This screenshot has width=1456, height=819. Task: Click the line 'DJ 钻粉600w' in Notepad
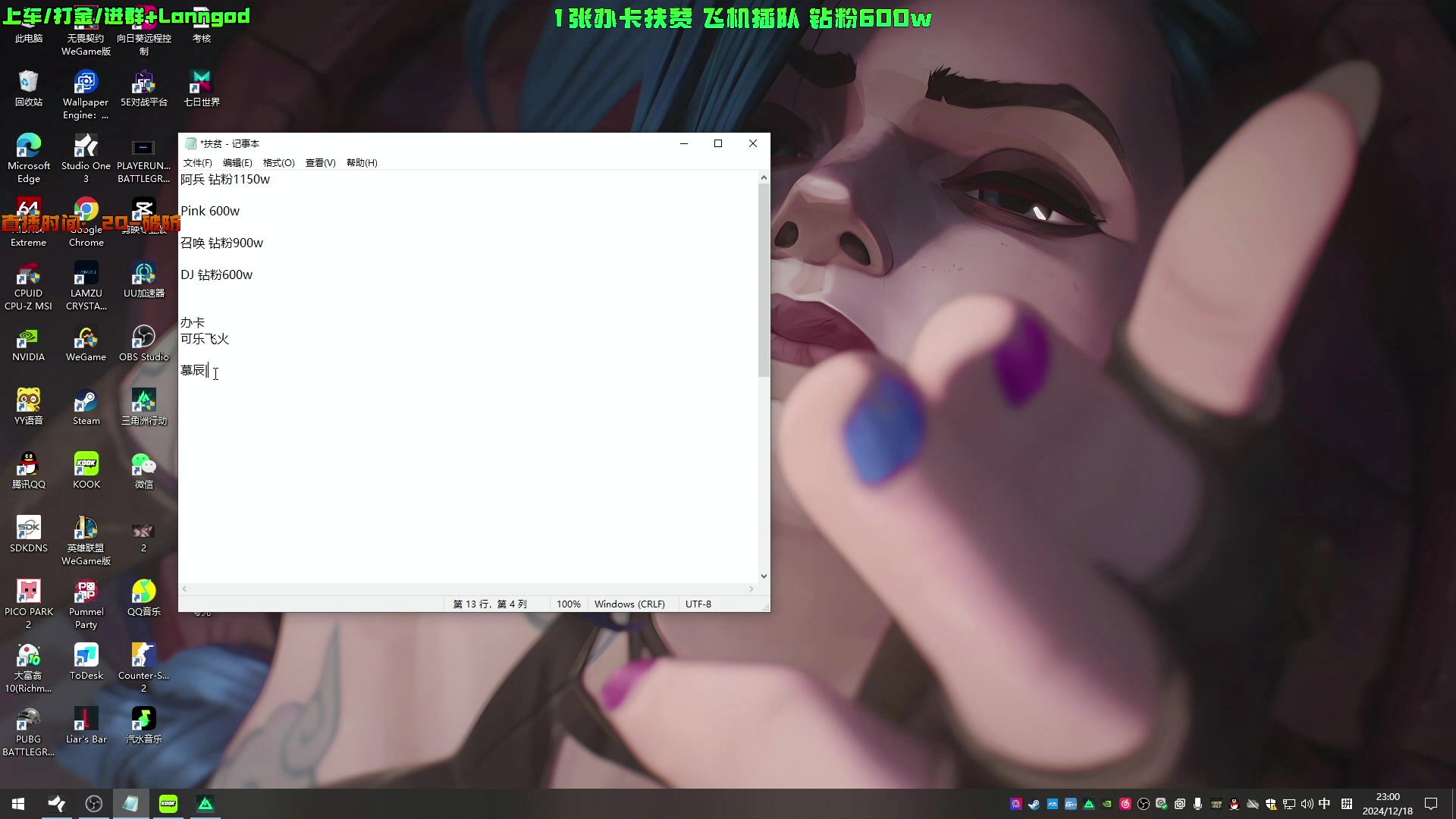216,275
